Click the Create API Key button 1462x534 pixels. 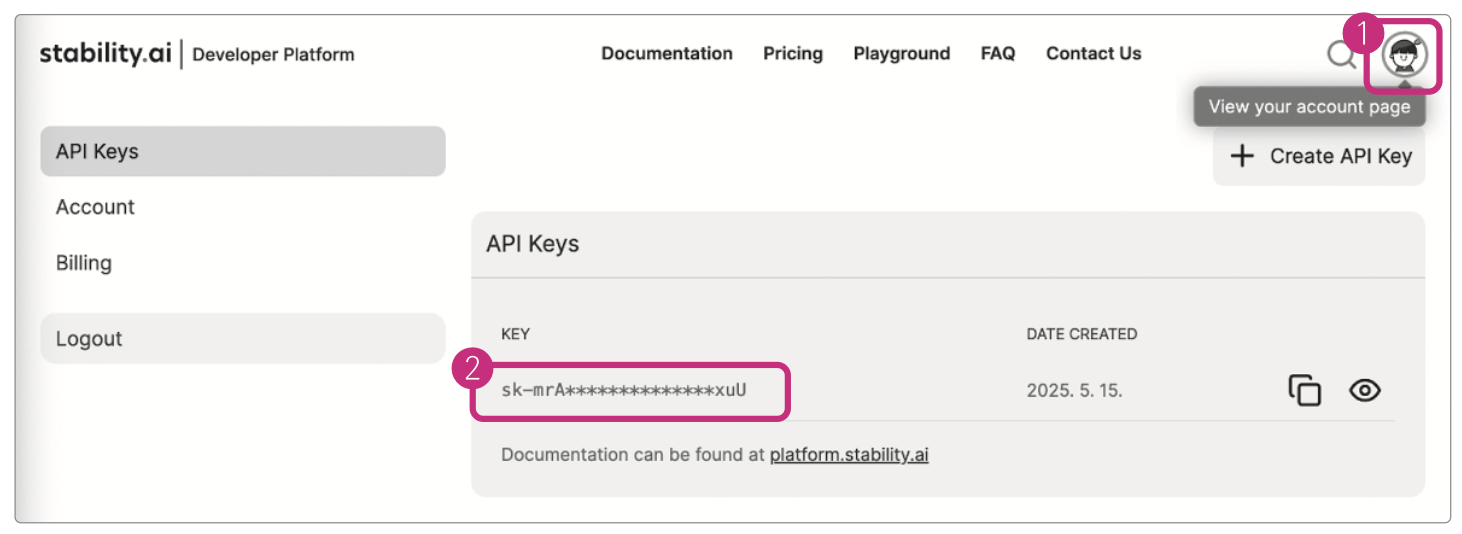pos(1319,156)
